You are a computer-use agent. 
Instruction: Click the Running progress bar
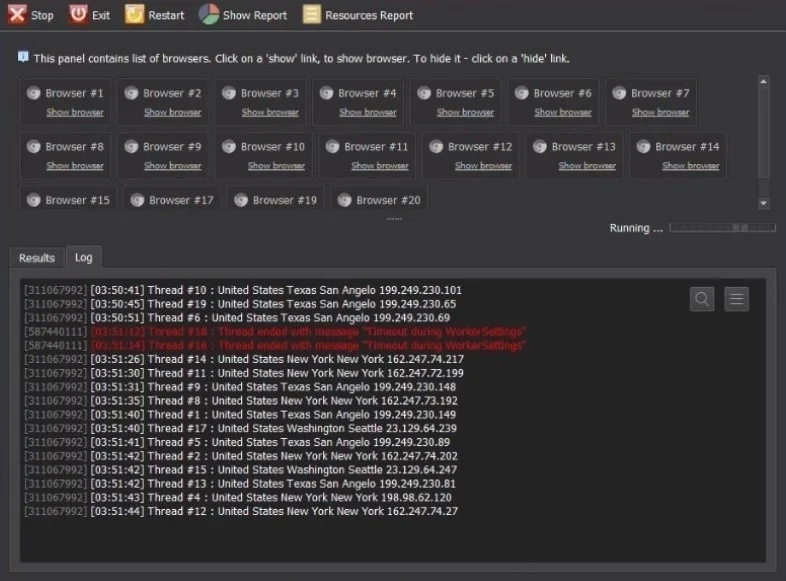[x=722, y=228]
